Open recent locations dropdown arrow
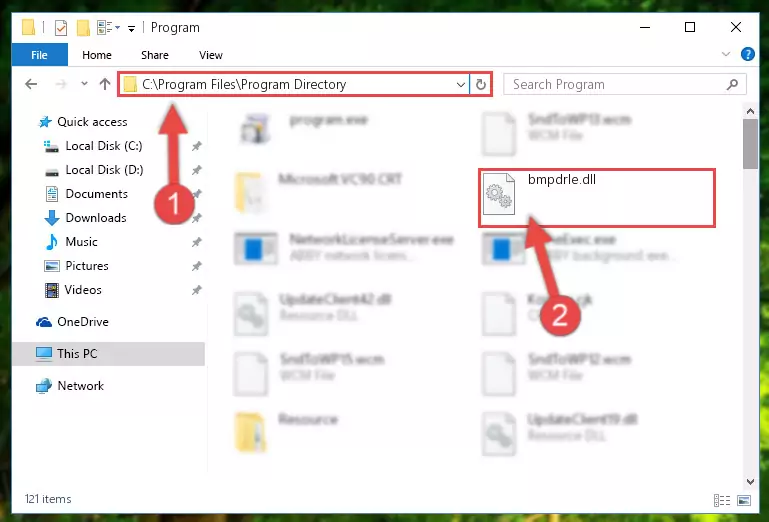 [84, 84]
